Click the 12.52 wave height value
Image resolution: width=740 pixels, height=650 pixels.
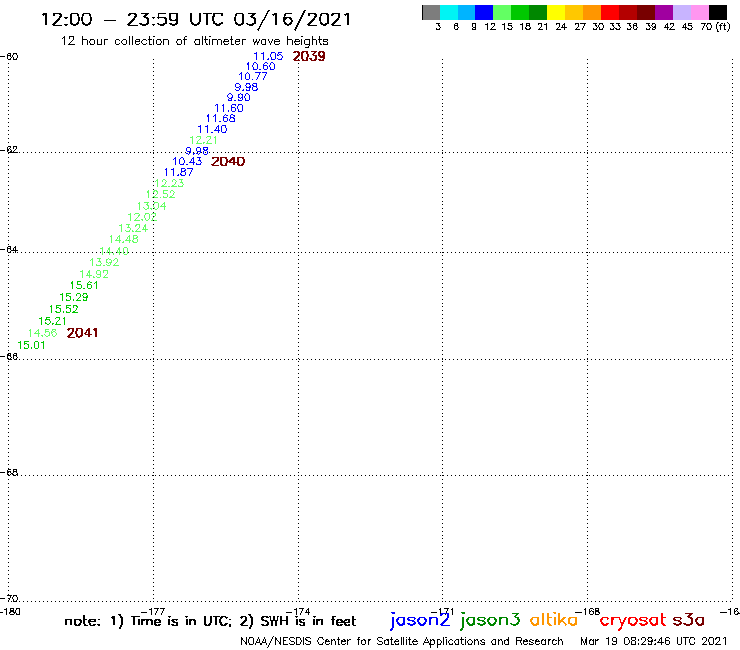coord(160,194)
